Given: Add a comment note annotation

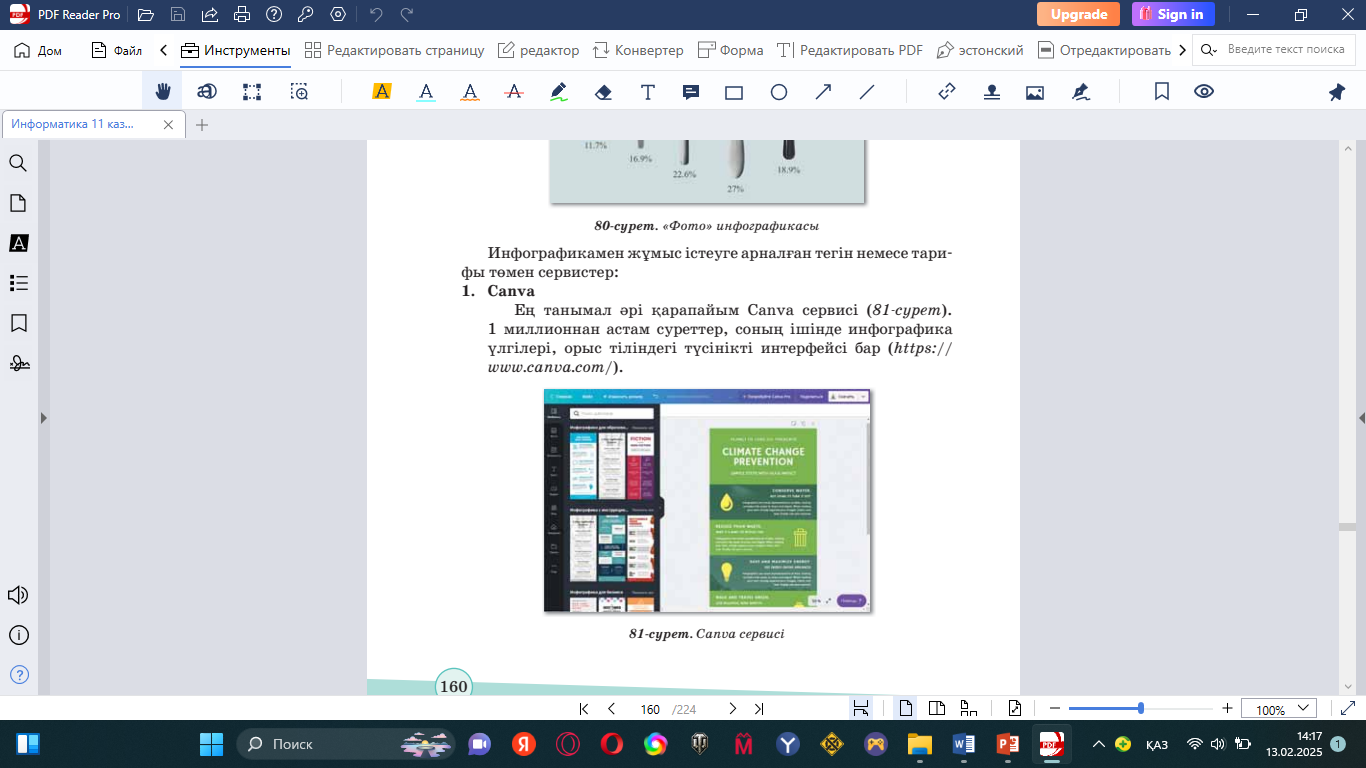Looking at the screenshot, I should click(x=690, y=92).
